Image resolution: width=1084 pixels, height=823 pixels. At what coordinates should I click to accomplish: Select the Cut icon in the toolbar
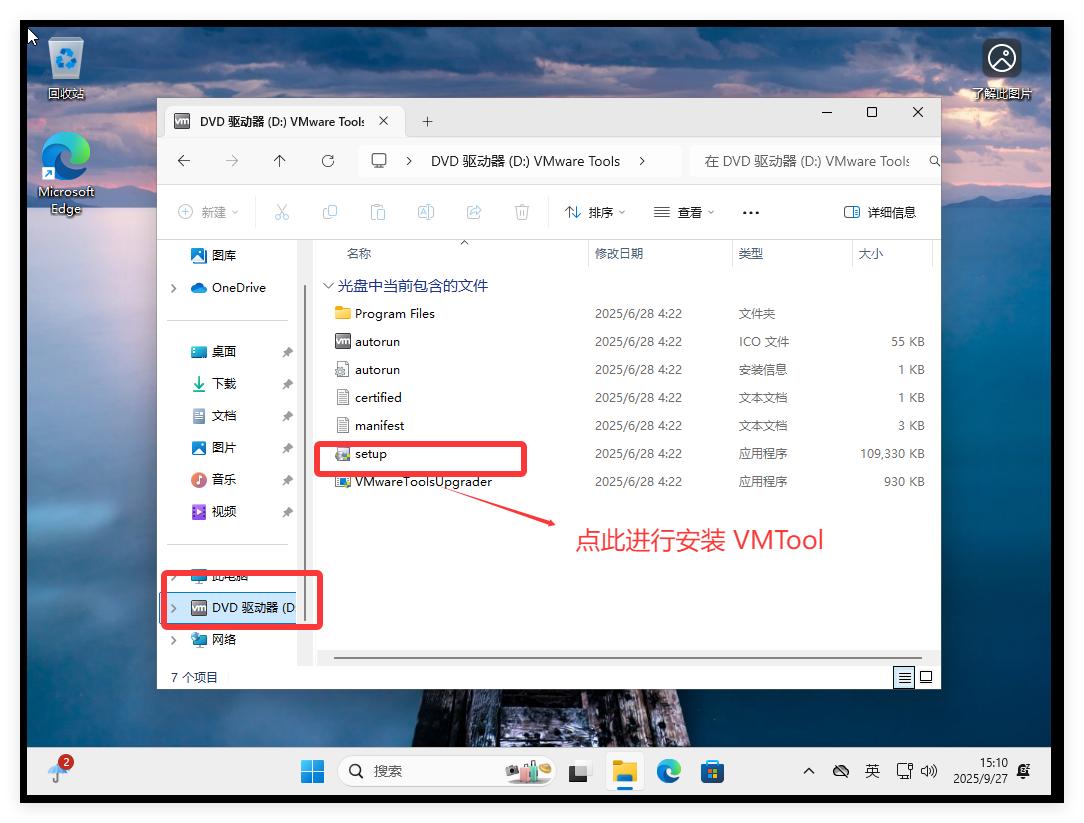[282, 211]
